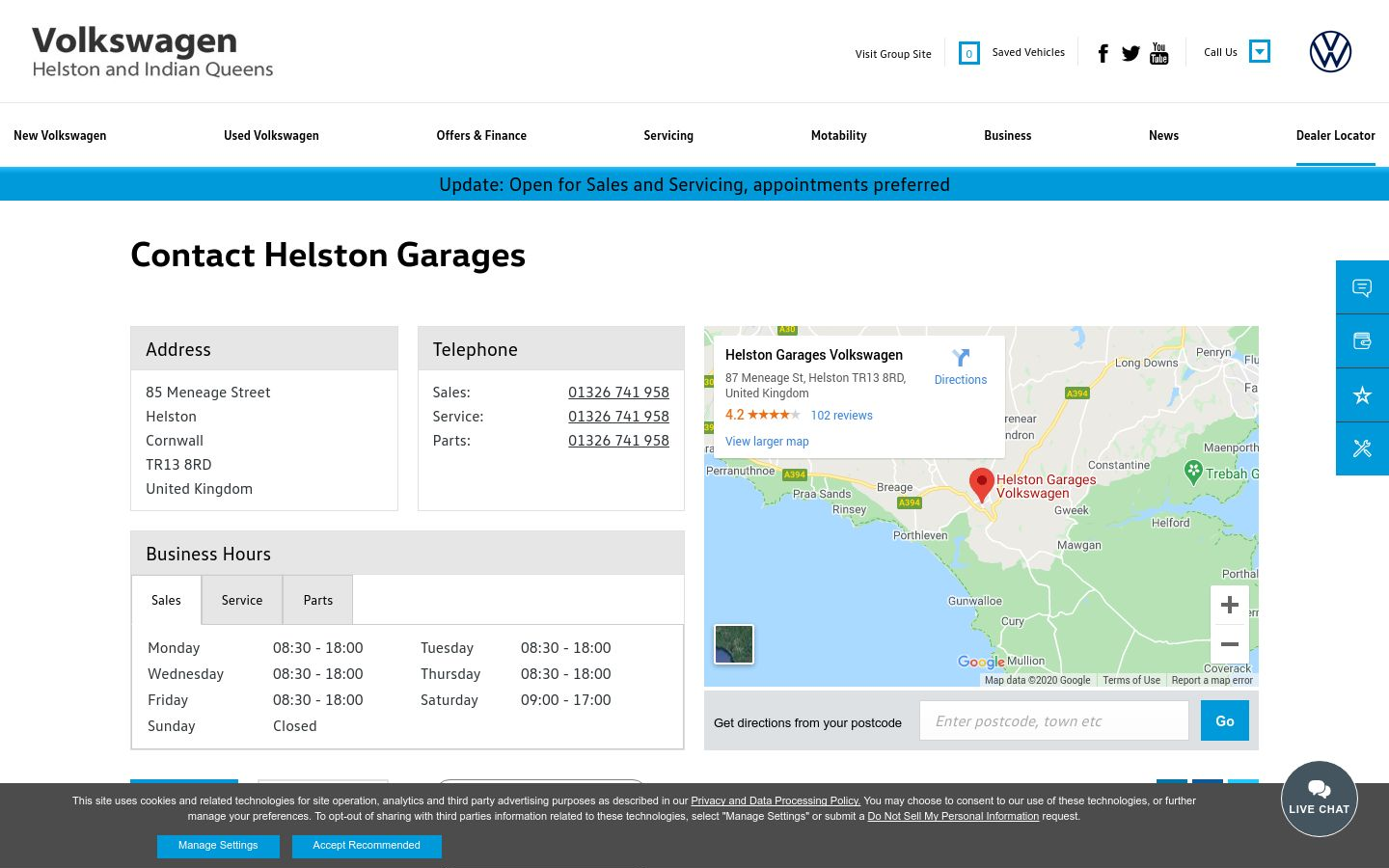This screenshot has width=1389, height=868.
Task: Zoom out on the map
Action: point(1230,644)
